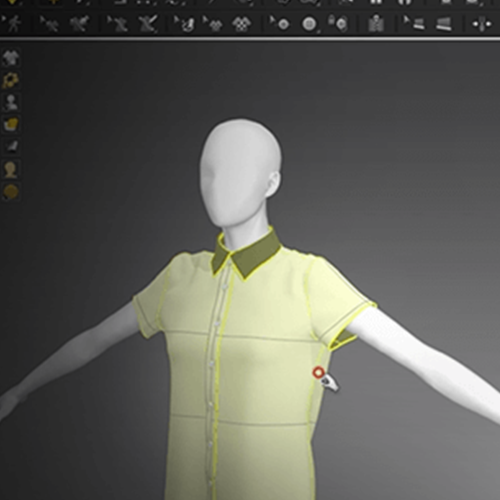Click the arrow-with-stitch edit topstitch tool
The image size is (500, 500).
[x=414, y=23]
